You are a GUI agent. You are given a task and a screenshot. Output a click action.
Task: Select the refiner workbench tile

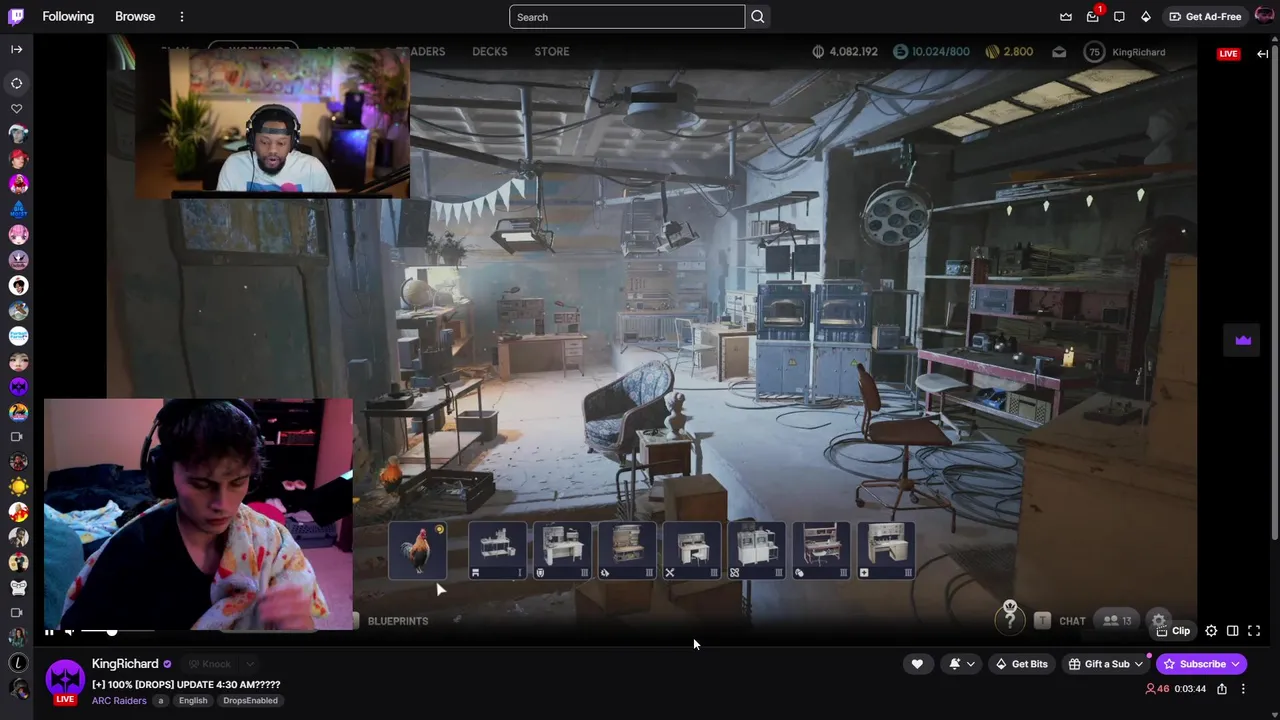point(756,550)
